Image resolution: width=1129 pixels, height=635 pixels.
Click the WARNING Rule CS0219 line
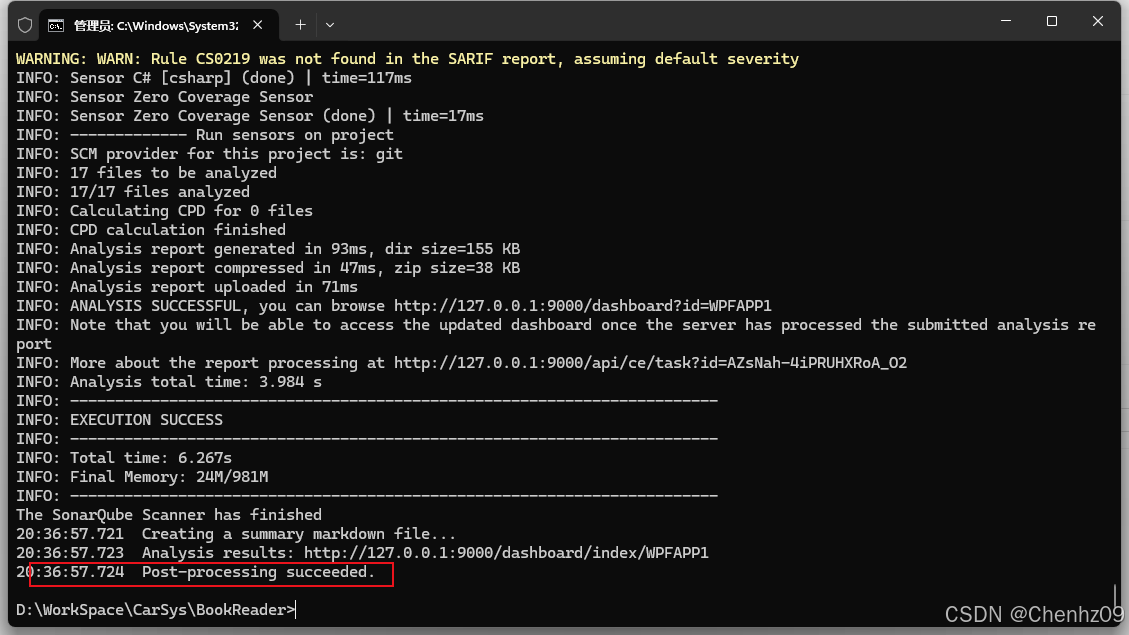tap(408, 59)
